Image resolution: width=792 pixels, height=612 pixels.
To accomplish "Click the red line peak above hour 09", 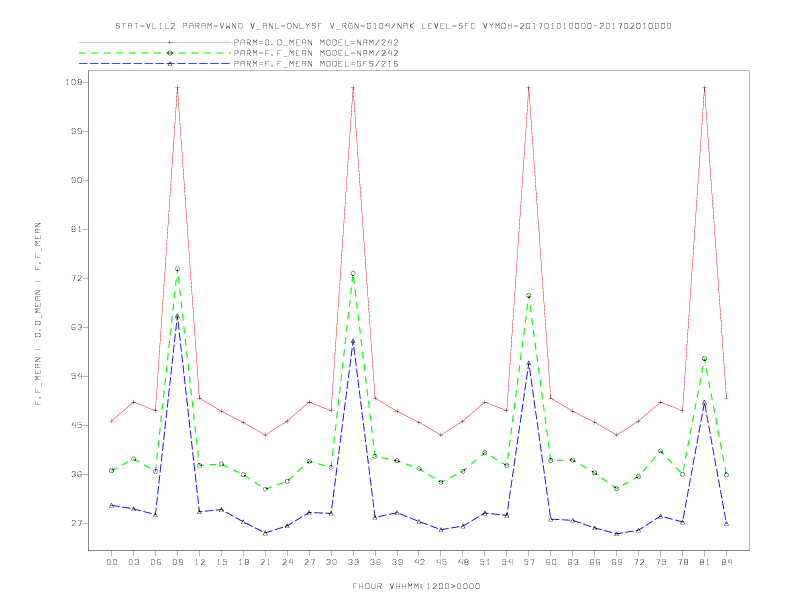I will (x=177, y=88).
